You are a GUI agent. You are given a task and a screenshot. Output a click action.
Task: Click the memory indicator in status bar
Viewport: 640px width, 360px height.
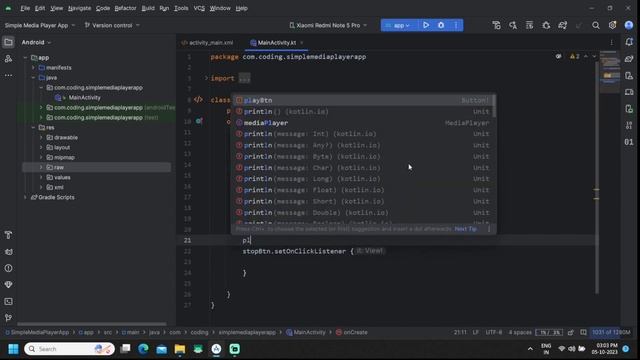coord(611,332)
